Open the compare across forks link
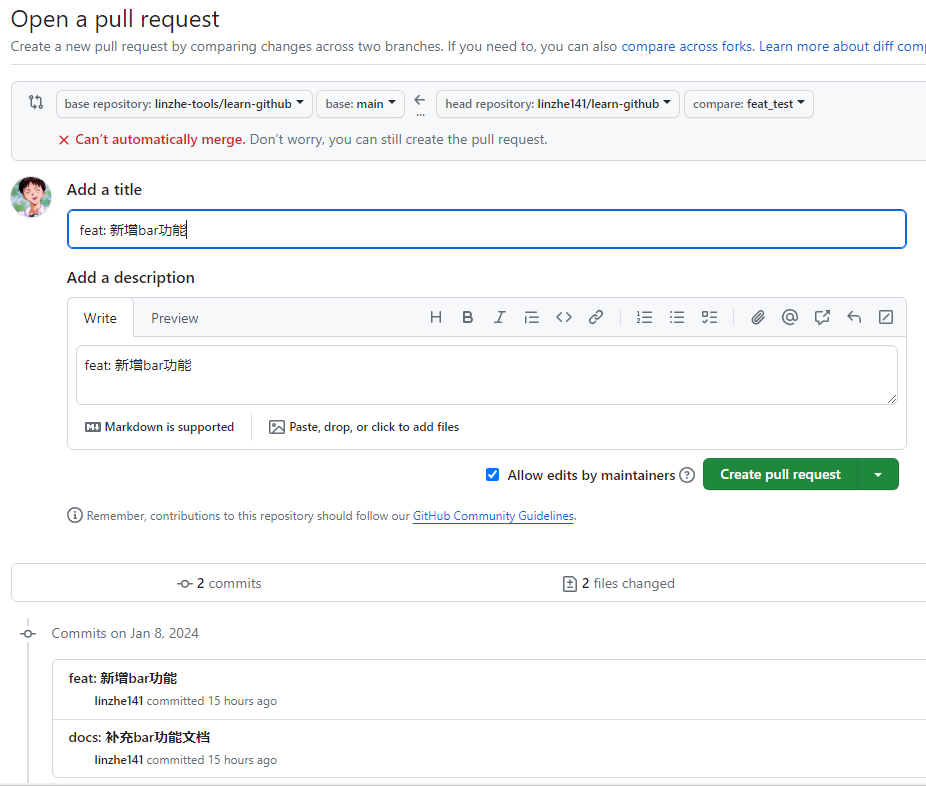The width and height of the screenshot is (926, 786). click(687, 47)
